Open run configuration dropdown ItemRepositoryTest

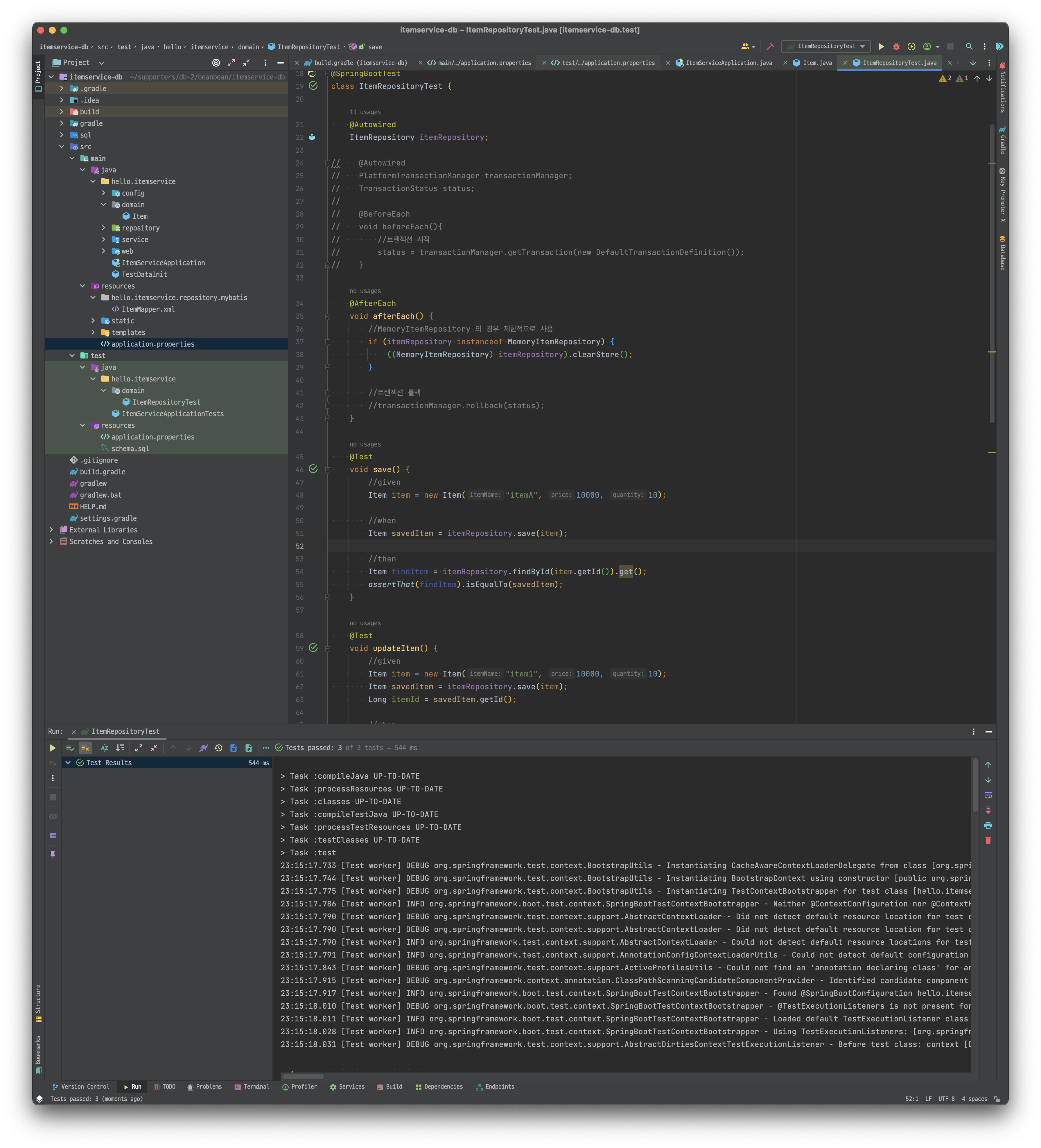(x=826, y=47)
